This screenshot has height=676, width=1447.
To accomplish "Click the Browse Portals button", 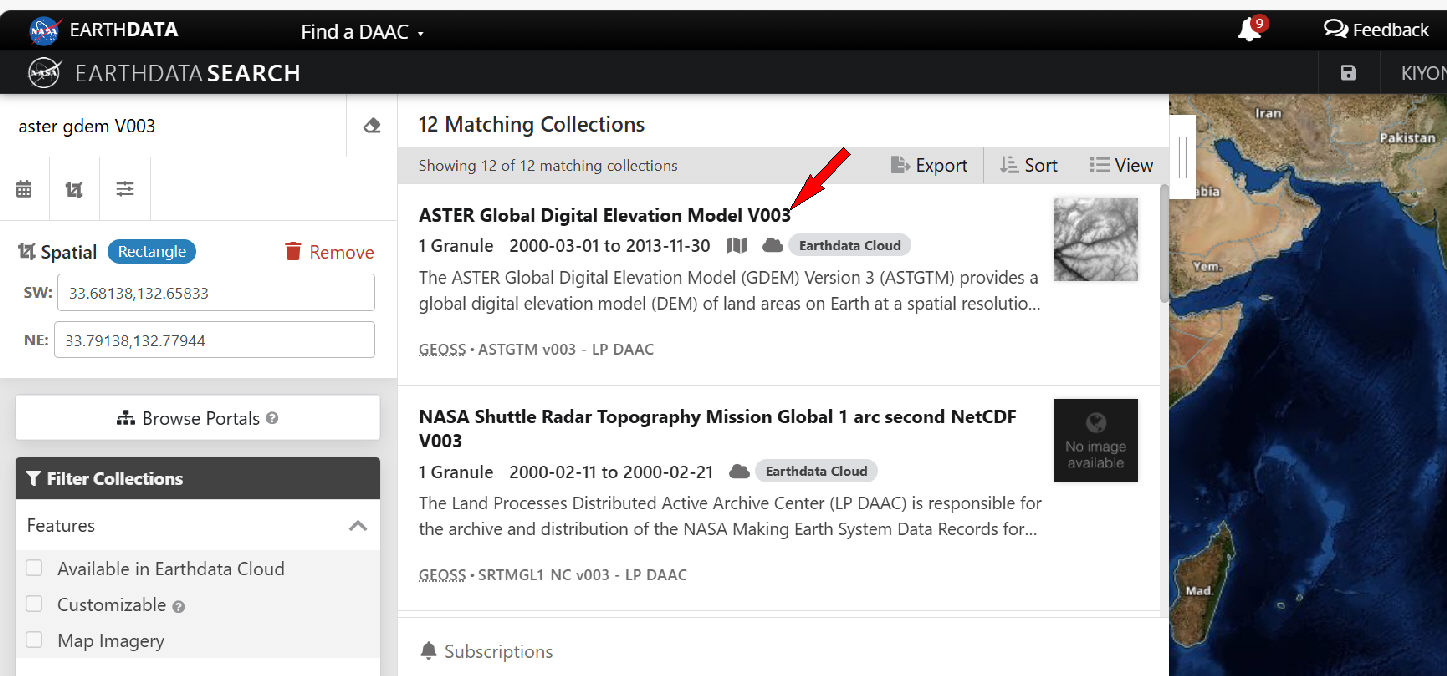I will tap(198, 418).
